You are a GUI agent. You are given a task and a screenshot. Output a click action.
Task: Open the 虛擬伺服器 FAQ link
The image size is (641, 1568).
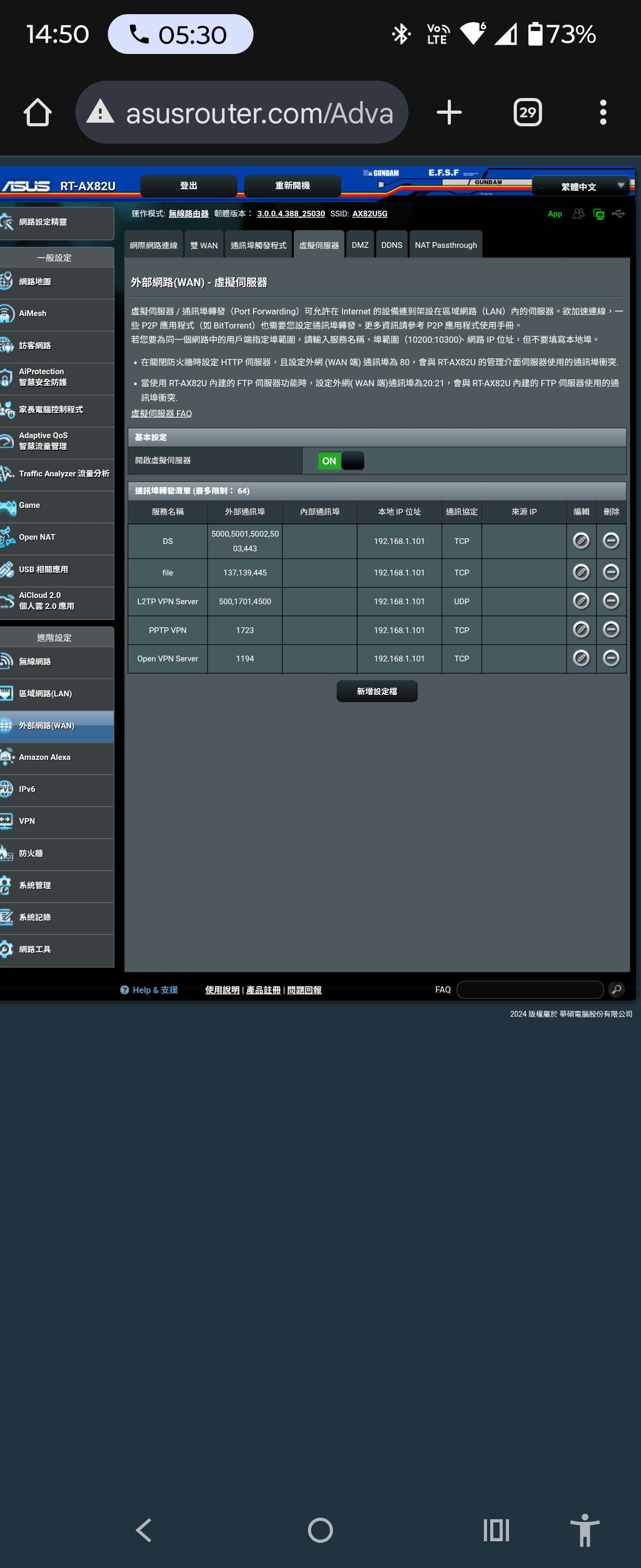click(x=161, y=413)
